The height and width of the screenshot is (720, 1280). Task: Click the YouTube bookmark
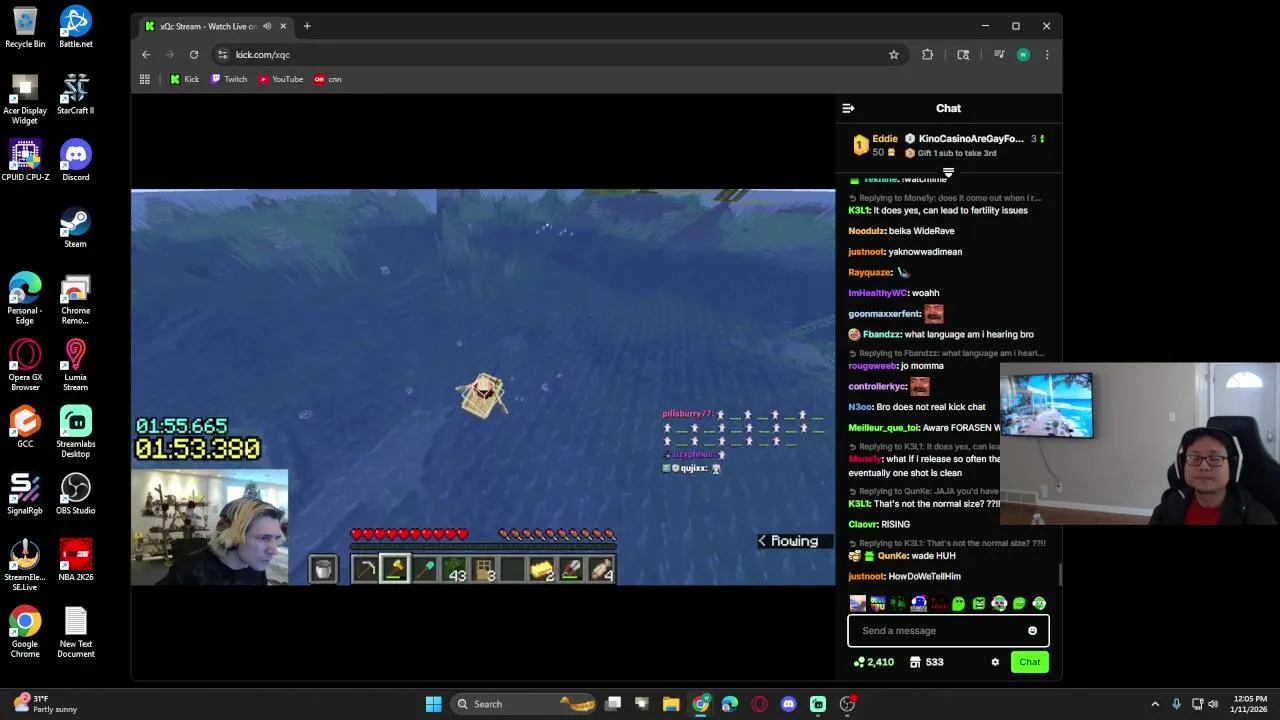click(281, 79)
